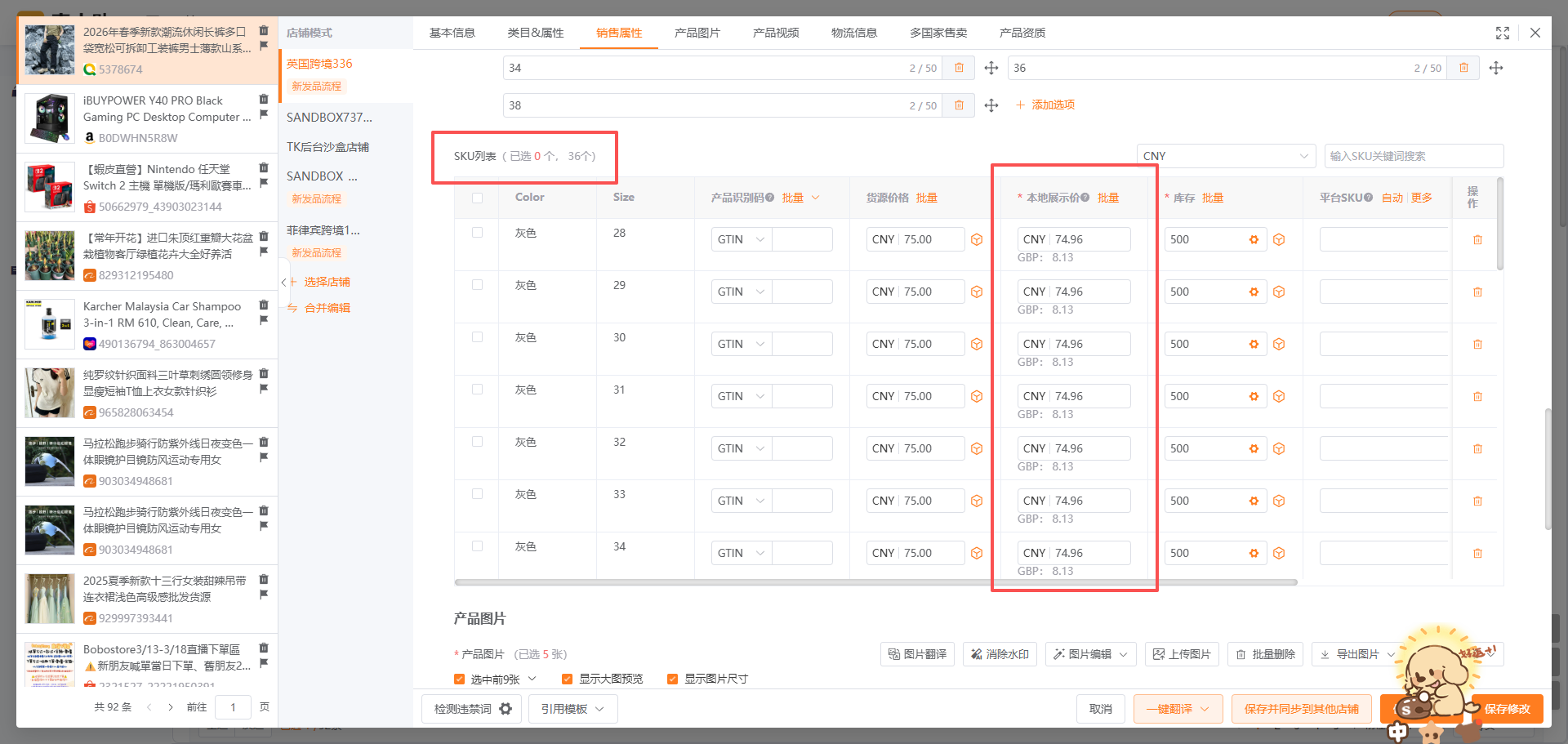The width and height of the screenshot is (1568, 744).
Task: Open GTIN dropdown in row size 28
Action: coord(741,239)
